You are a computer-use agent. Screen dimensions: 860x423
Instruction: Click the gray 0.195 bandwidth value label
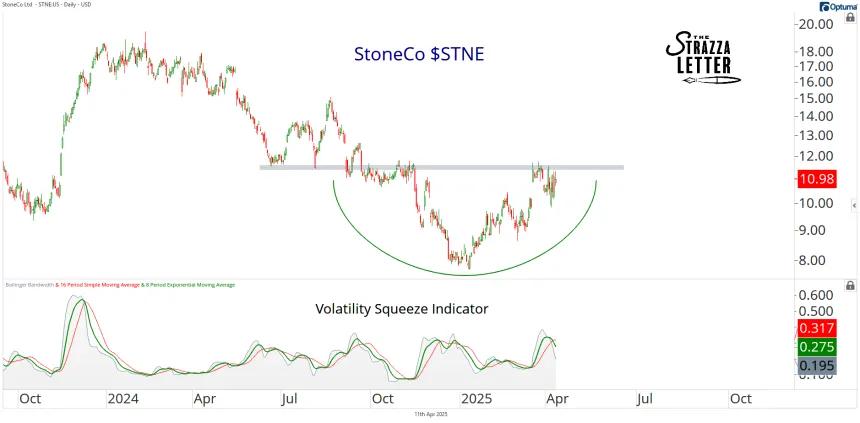click(x=817, y=366)
